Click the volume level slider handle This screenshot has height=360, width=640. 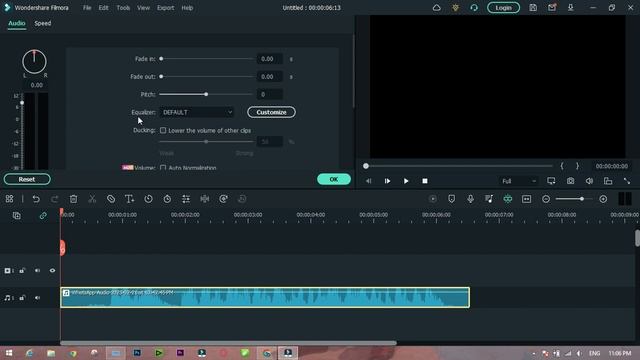22,102
